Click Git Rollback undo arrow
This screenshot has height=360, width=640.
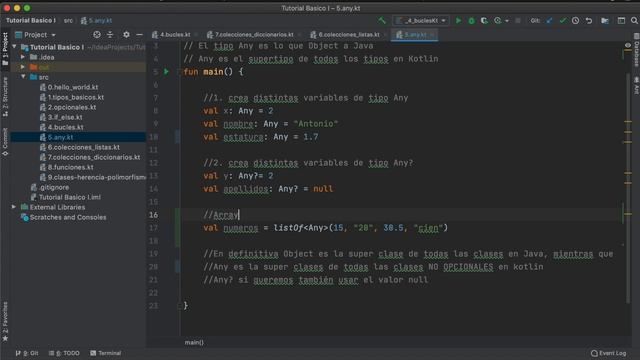click(589, 20)
